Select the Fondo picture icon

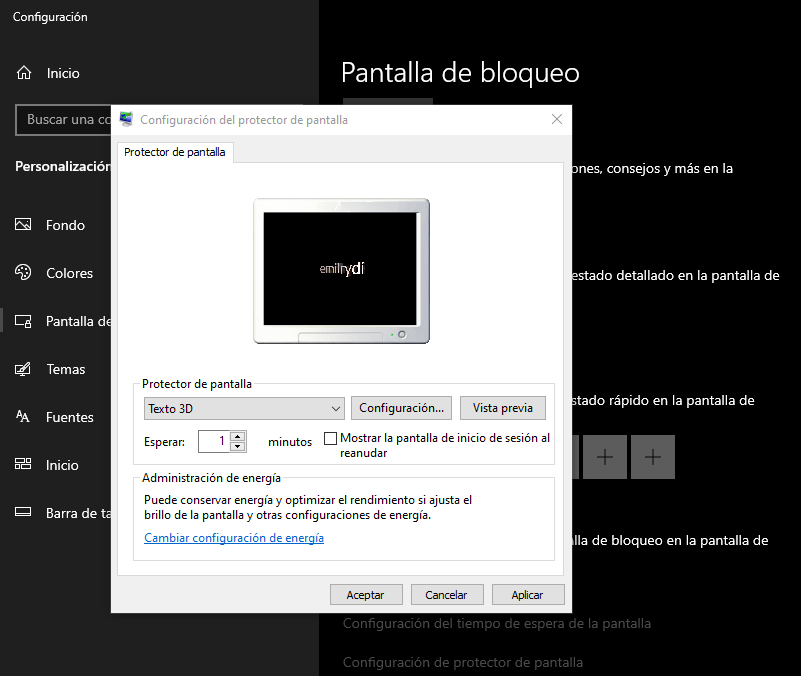[24, 225]
